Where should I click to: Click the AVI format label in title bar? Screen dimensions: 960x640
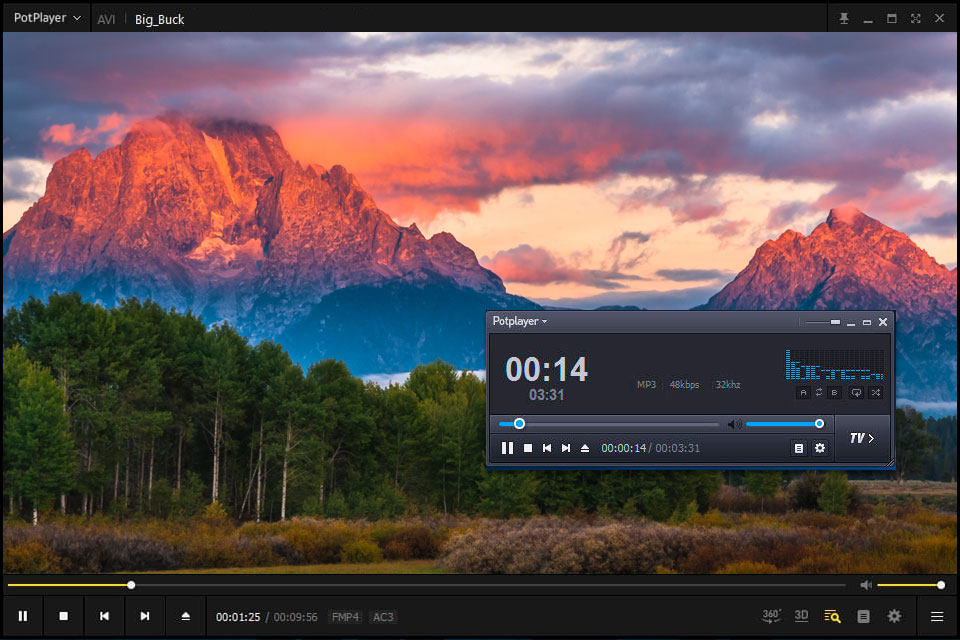click(106, 20)
